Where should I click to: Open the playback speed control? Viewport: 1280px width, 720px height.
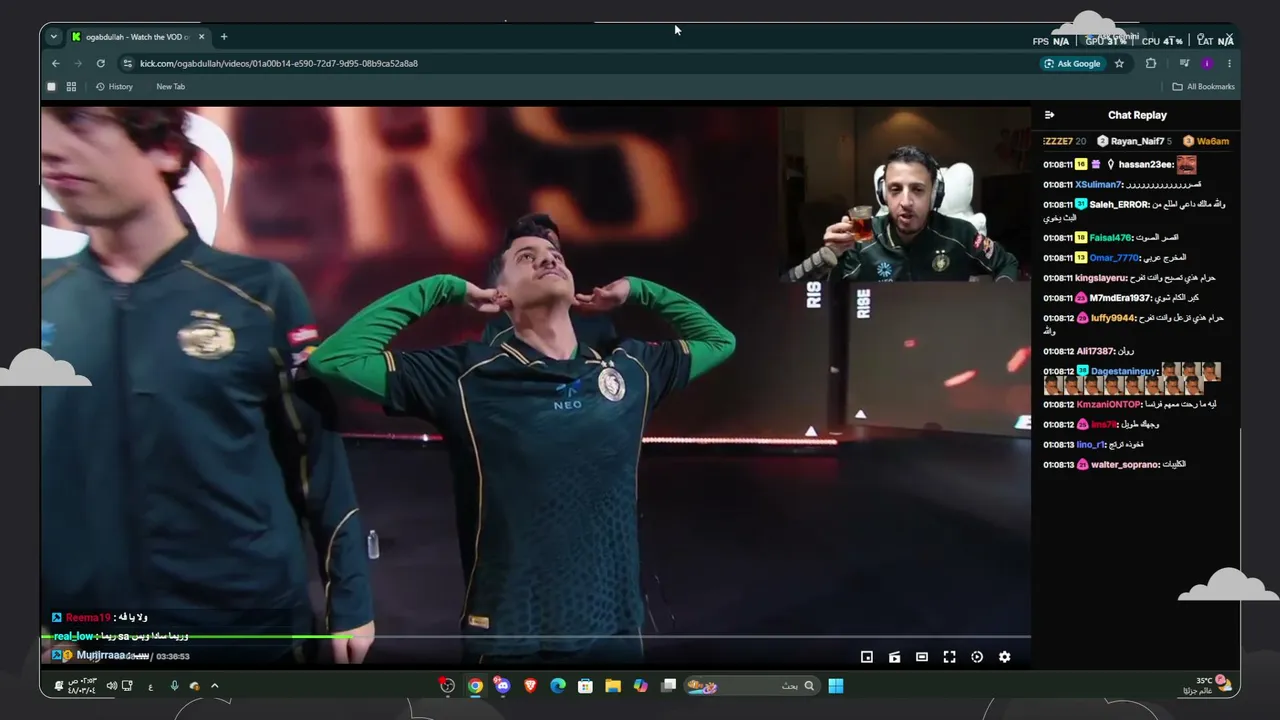pyautogui.click(x=977, y=657)
